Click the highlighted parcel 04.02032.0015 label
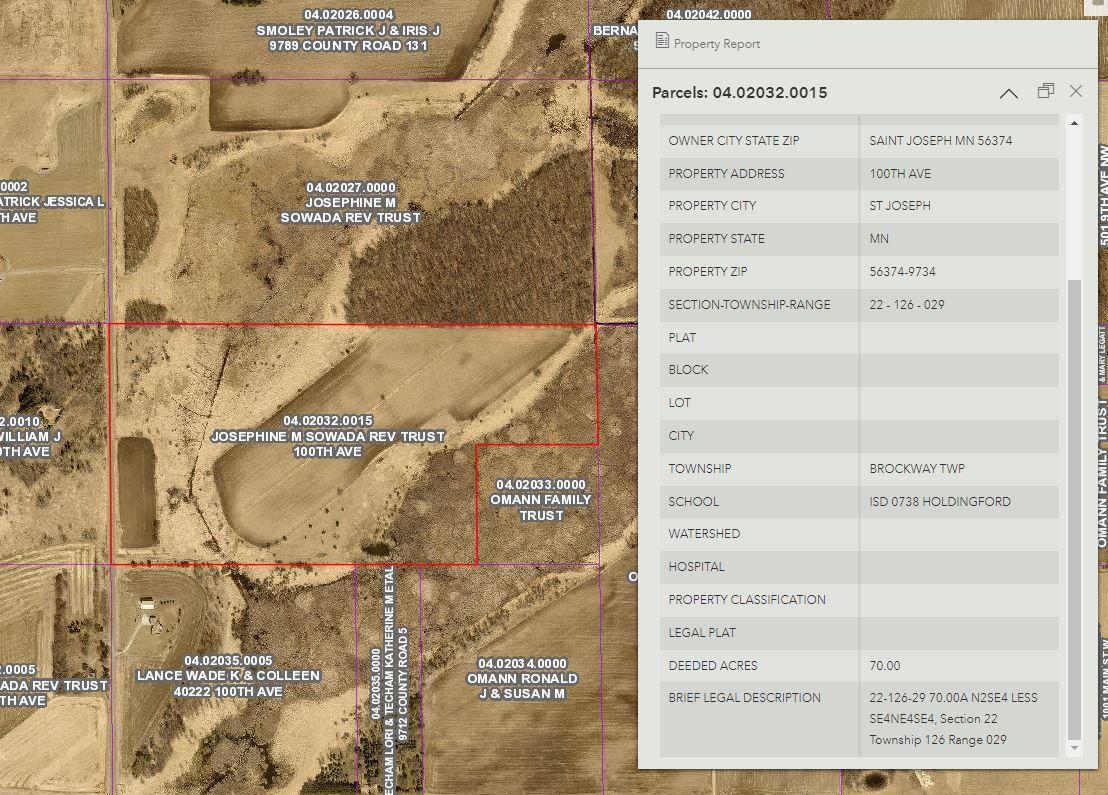The width and height of the screenshot is (1108, 795). tap(328, 436)
